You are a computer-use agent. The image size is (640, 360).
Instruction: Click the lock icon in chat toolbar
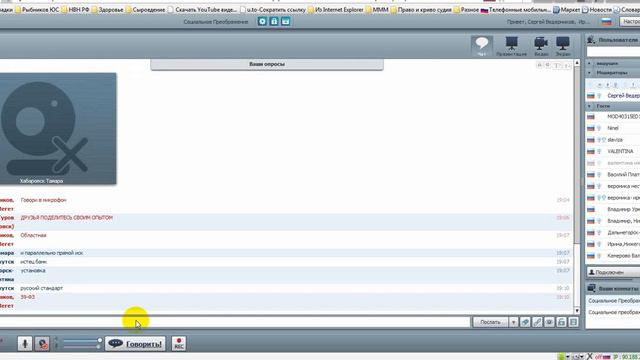tap(562, 322)
